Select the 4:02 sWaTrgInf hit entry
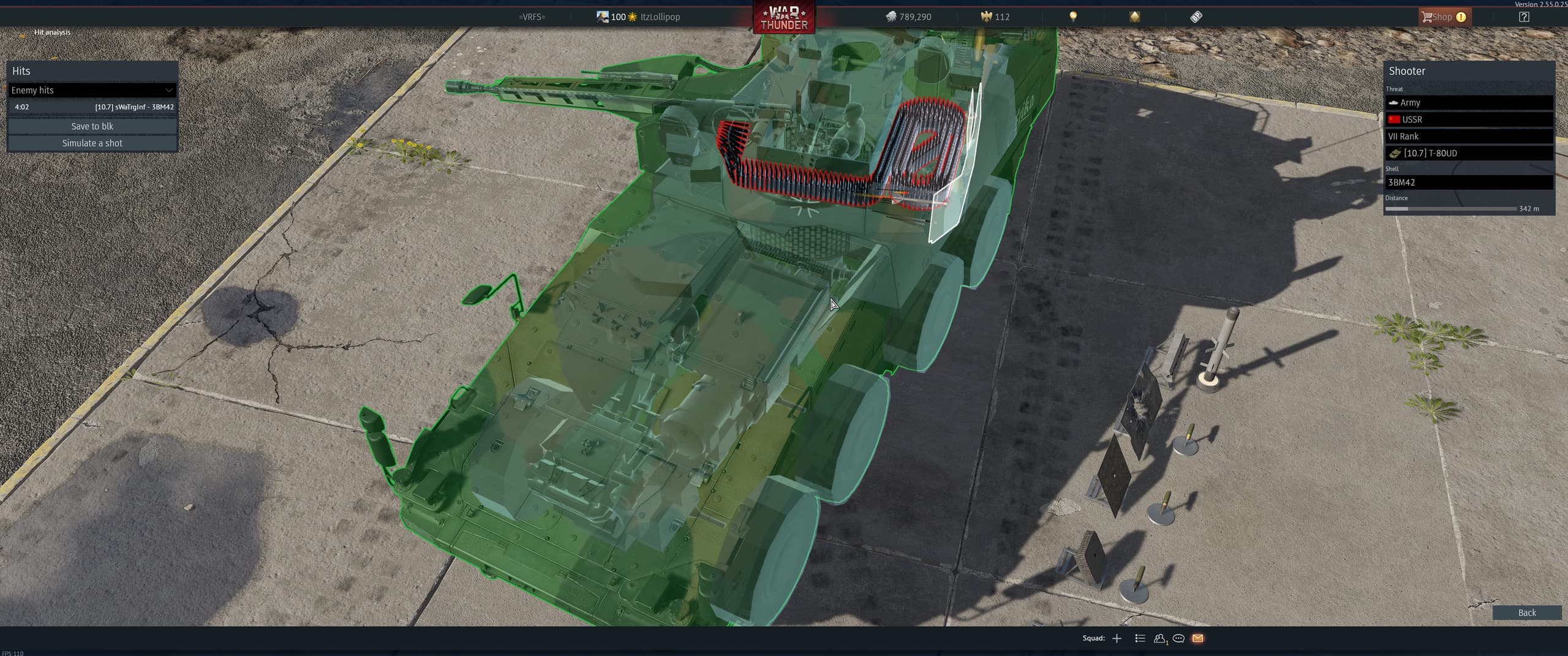The height and width of the screenshot is (656, 1568). [92, 107]
